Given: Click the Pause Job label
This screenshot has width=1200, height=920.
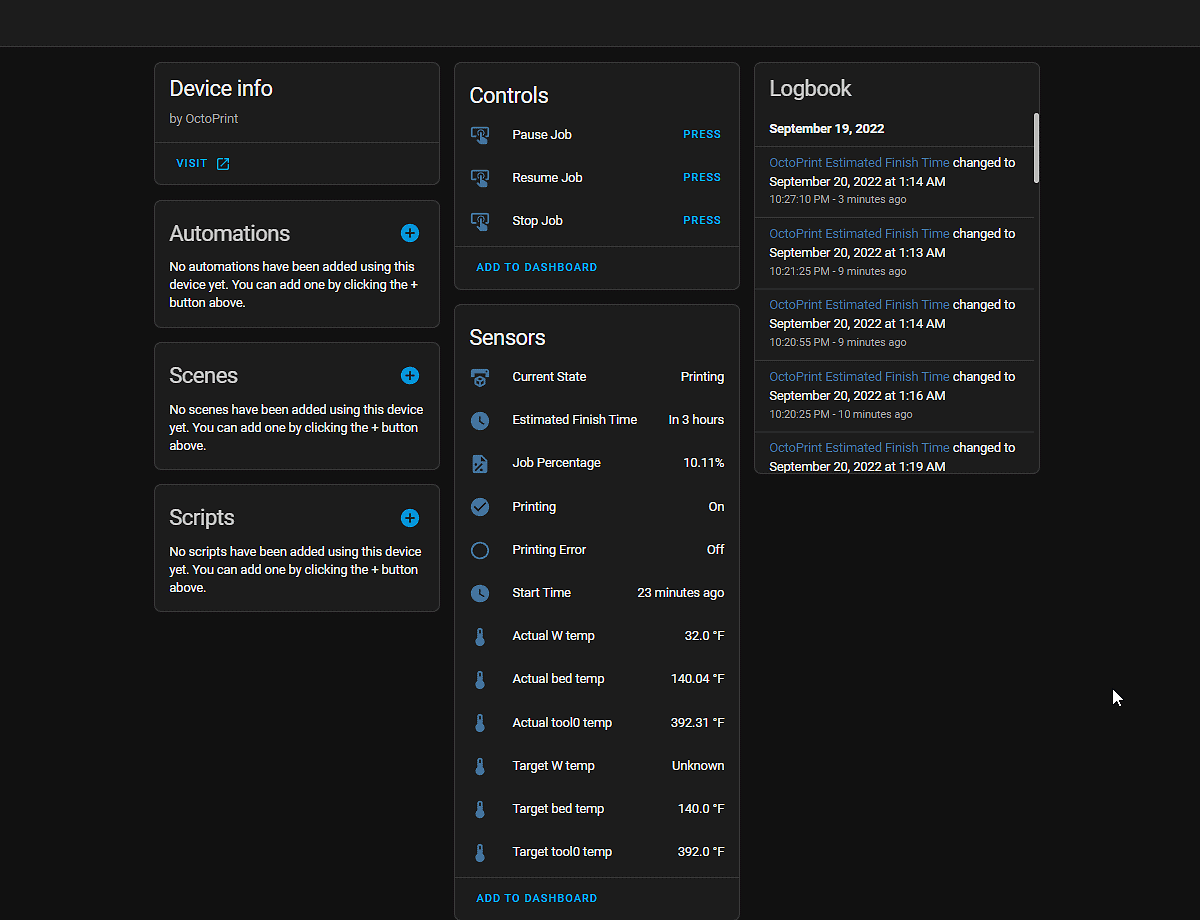Looking at the screenshot, I should [x=542, y=135].
